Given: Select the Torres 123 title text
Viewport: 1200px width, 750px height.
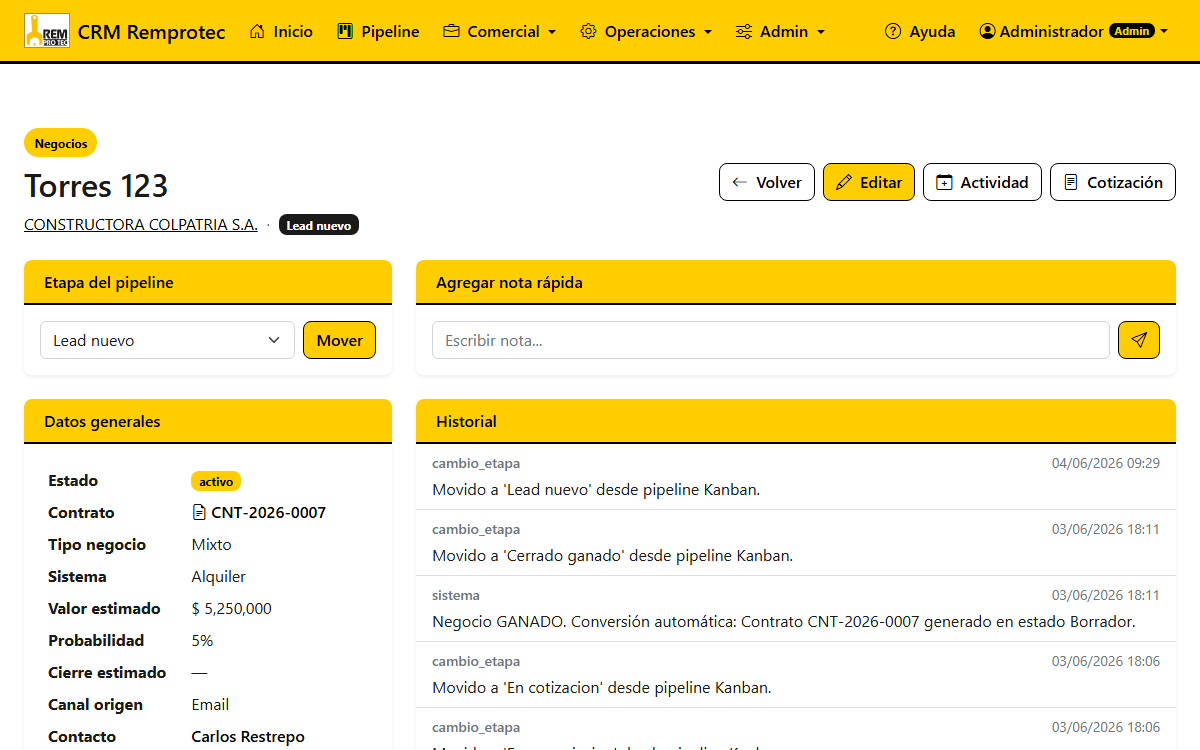Looking at the screenshot, I should coord(96,186).
